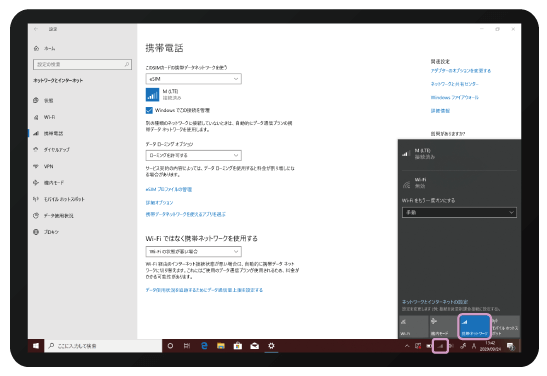Screen dimensions: 547x376
Task: Toggle the Wi-Fi quick action tile
Action: coord(414,326)
